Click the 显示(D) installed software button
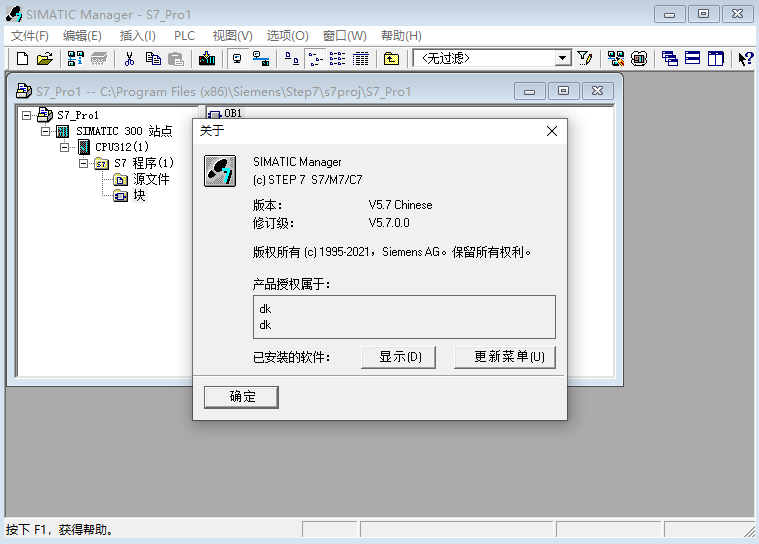Image resolution: width=759 pixels, height=544 pixels. pos(398,357)
